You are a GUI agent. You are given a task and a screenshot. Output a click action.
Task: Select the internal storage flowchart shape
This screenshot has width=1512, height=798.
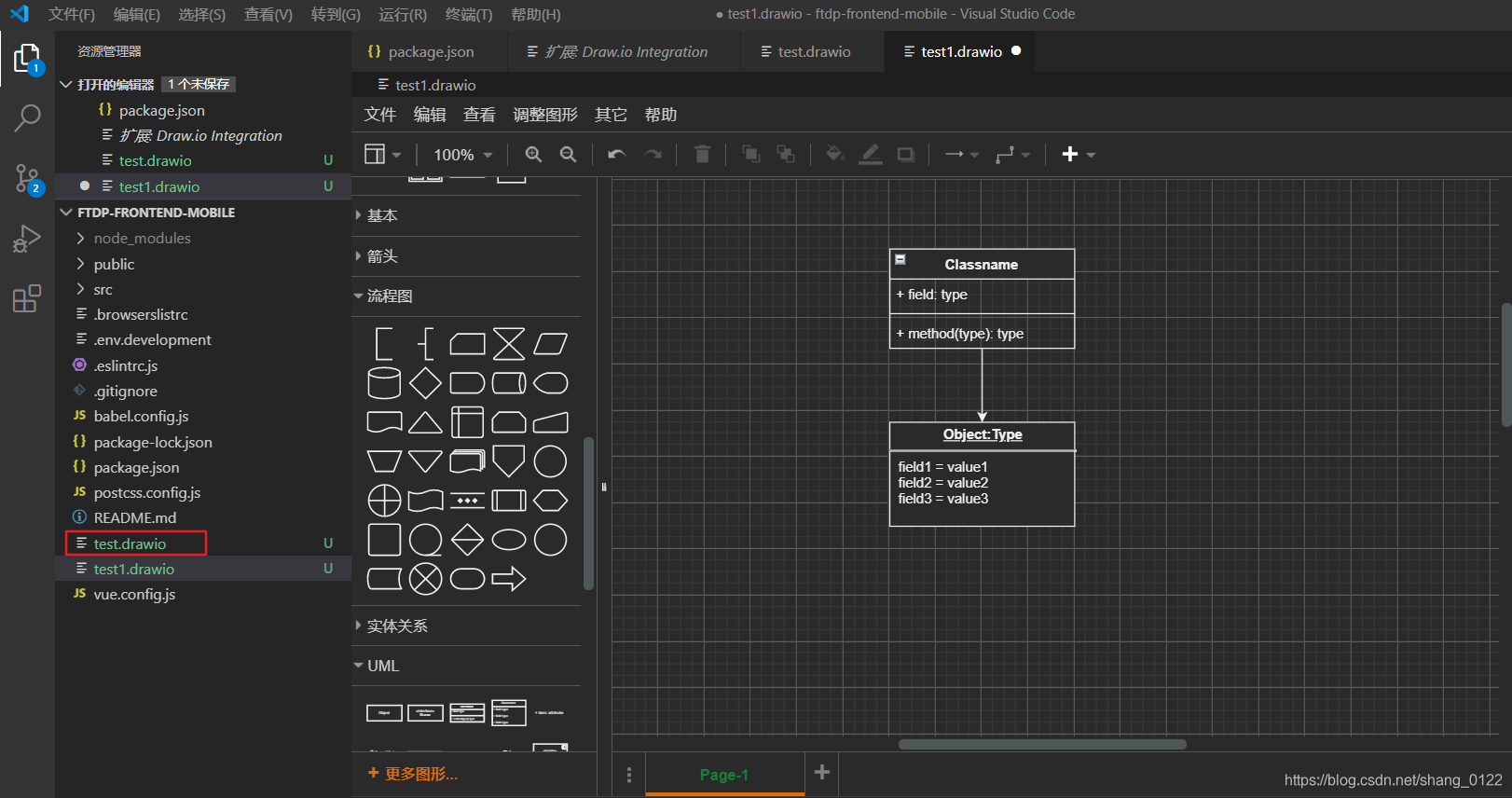(x=467, y=422)
